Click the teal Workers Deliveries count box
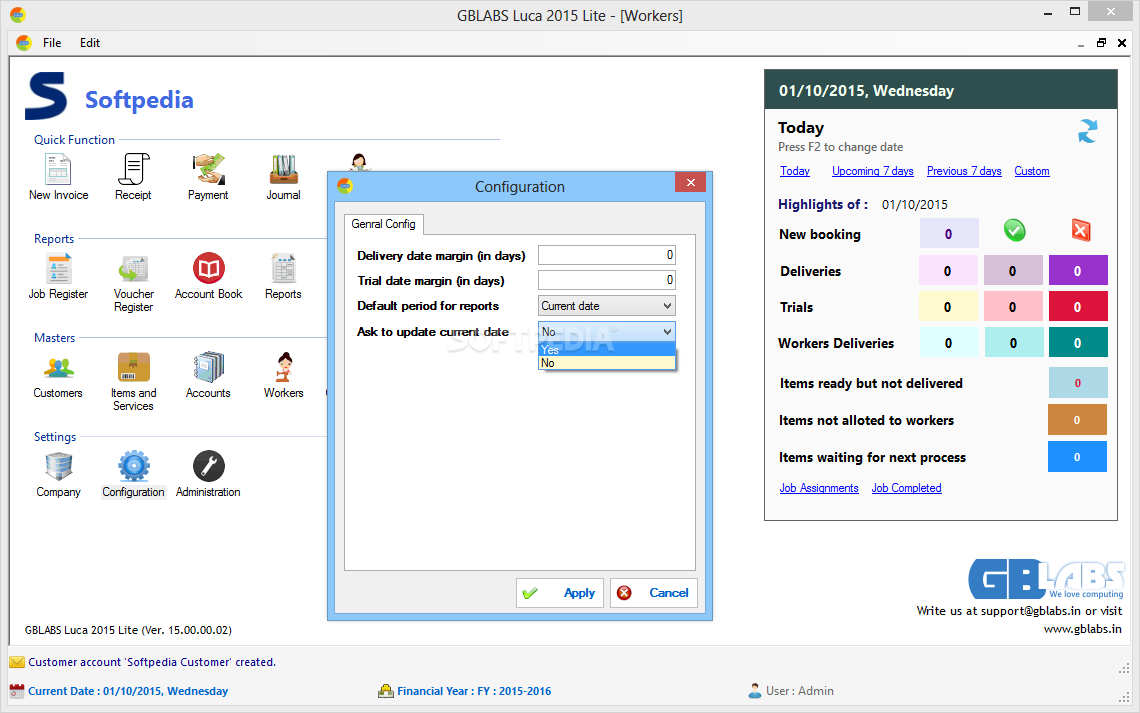The height and width of the screenshot is (713, 1140). (x=1077, y=342)
